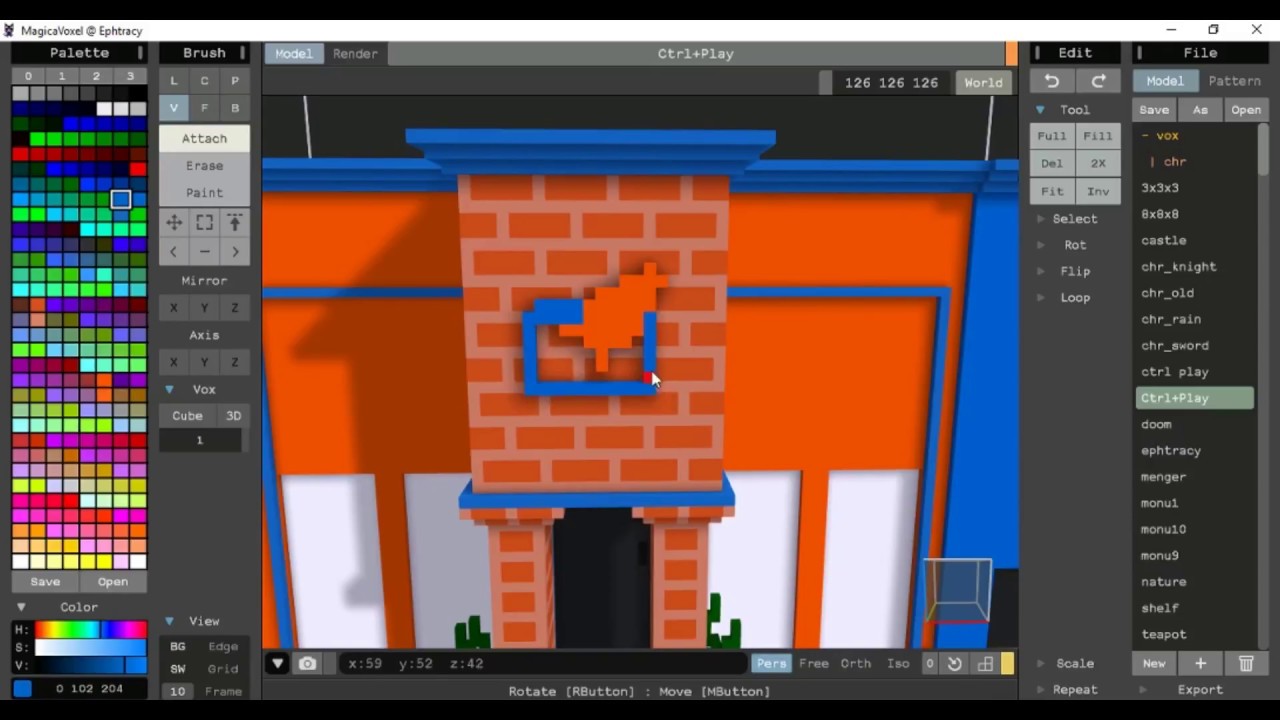
Task: Select the B box brush mode
Action: tap(235, 108)
